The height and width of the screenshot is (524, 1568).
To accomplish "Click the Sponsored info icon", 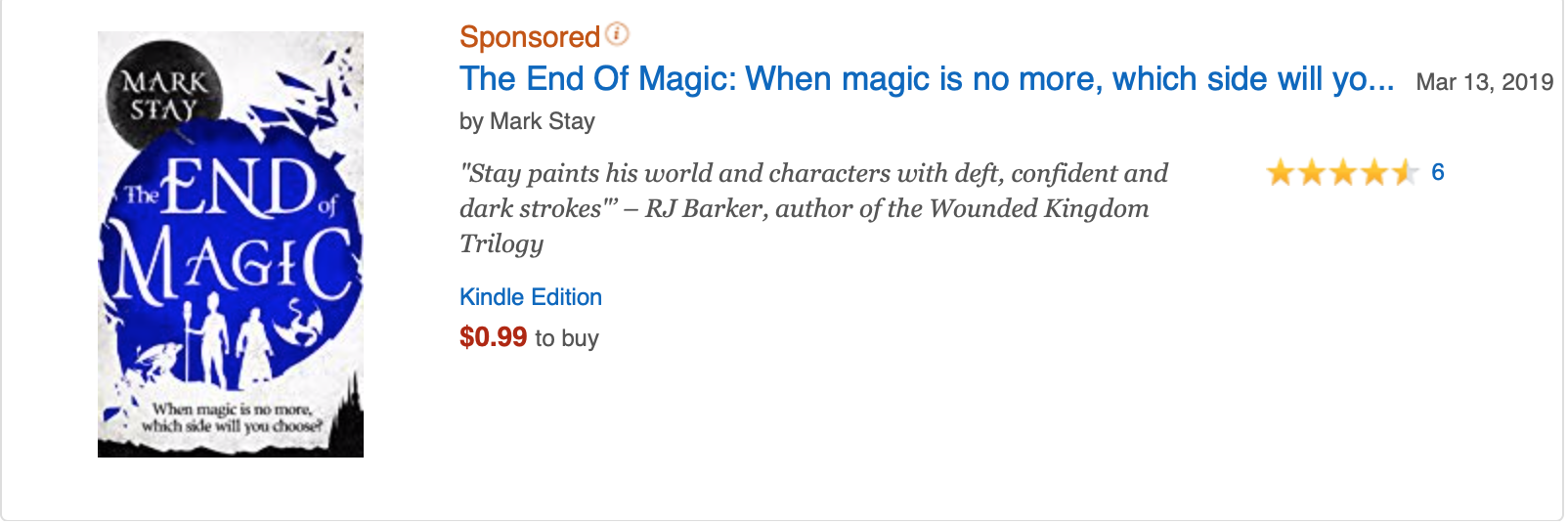I will pyautogui.click(x=617, y=34).
